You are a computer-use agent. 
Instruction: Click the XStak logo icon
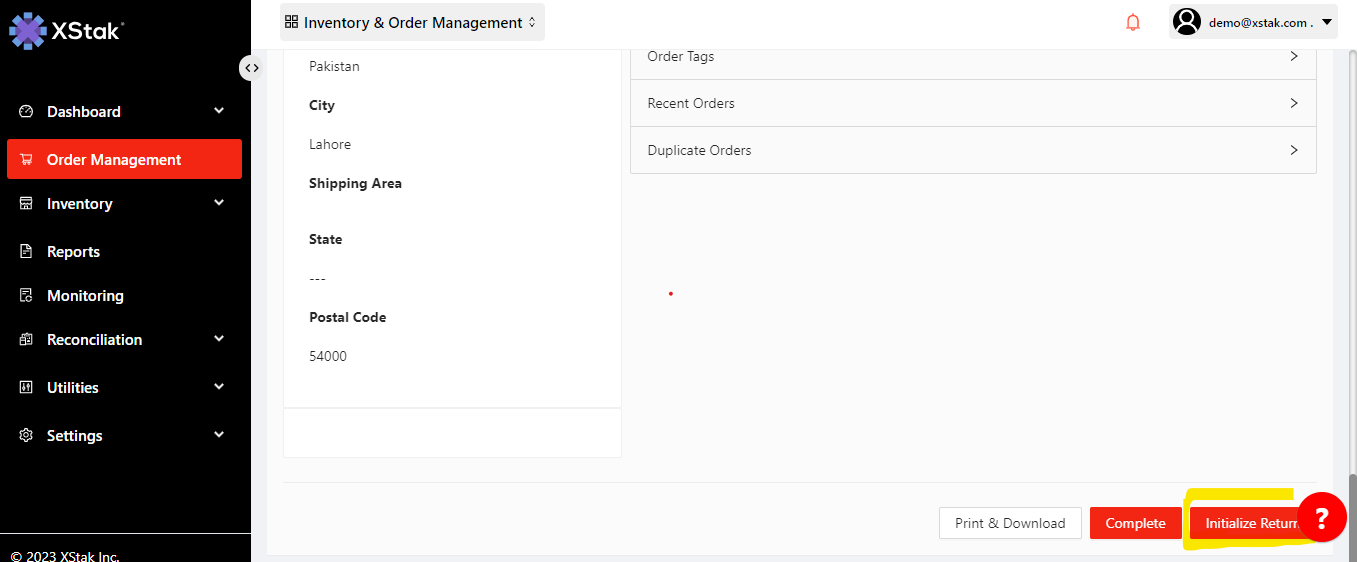(27, 30)
